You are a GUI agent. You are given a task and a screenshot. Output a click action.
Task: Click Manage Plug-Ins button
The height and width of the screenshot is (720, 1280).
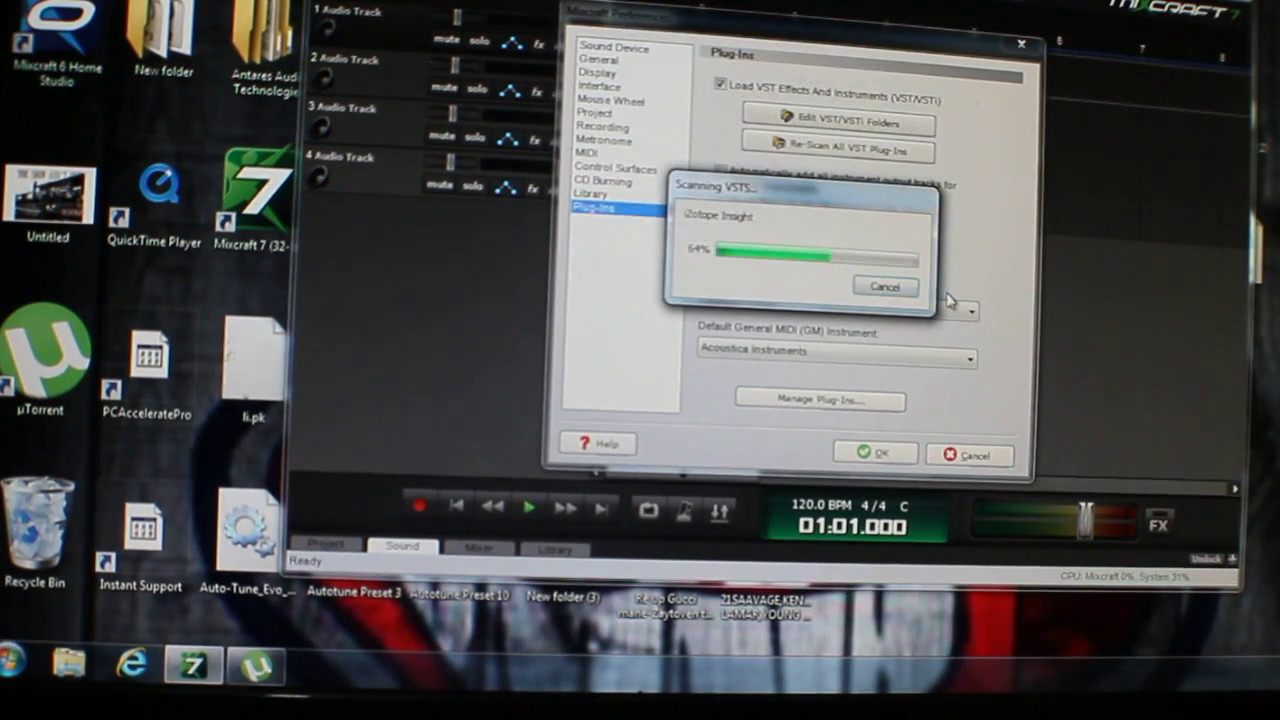point(820,399)
